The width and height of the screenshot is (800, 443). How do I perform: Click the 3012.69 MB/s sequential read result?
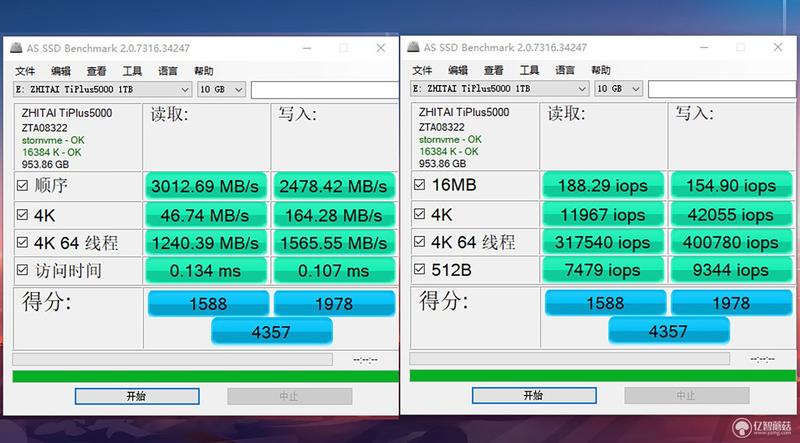(206, 186)
